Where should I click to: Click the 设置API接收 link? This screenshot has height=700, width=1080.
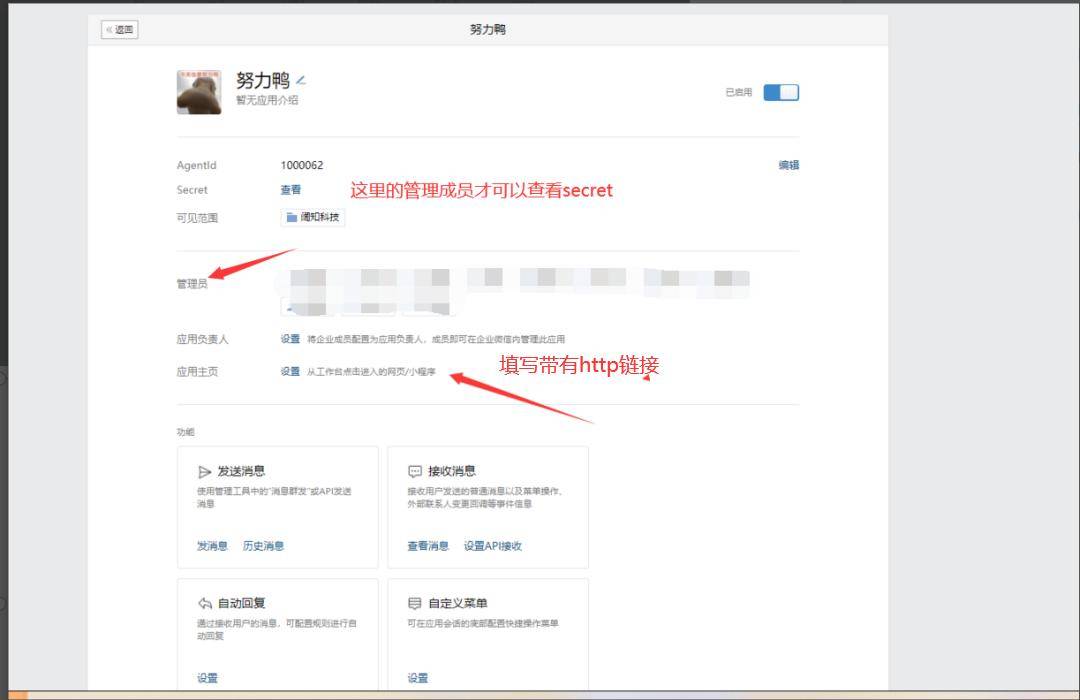[x=493, y=546]
